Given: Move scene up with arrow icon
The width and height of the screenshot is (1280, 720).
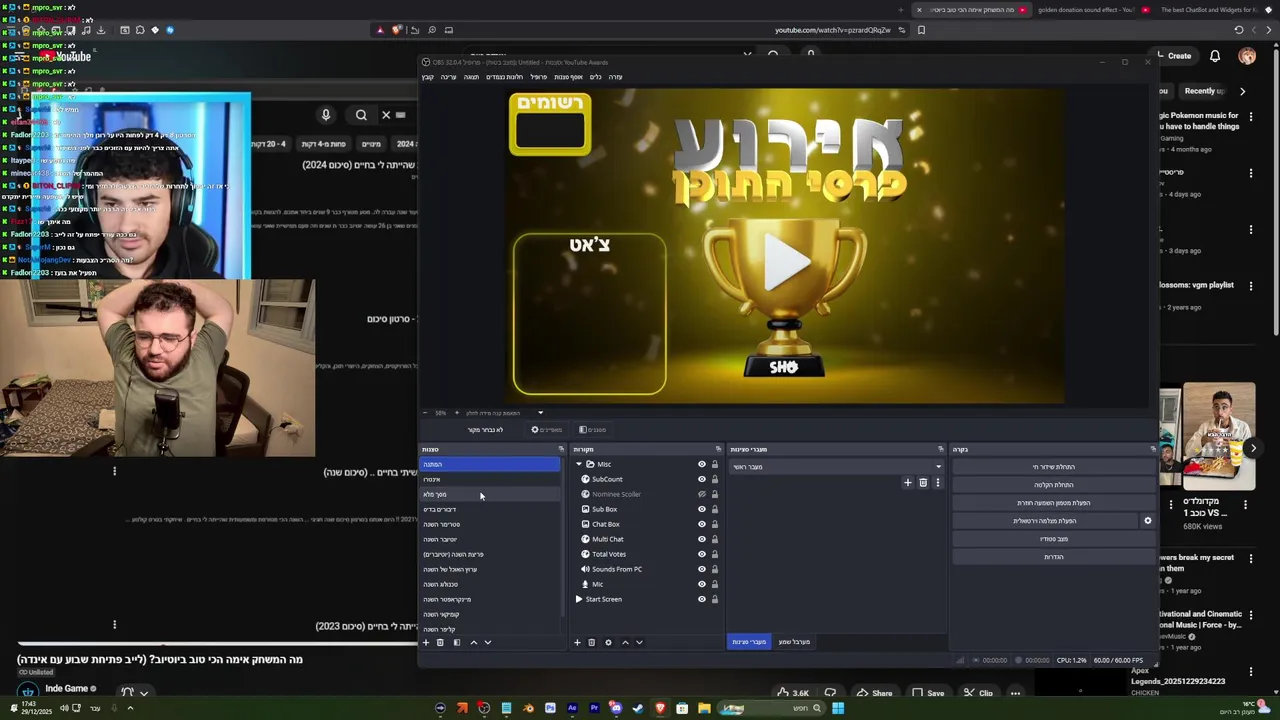Looking at the screenshot, I should [x=473, y=642].
